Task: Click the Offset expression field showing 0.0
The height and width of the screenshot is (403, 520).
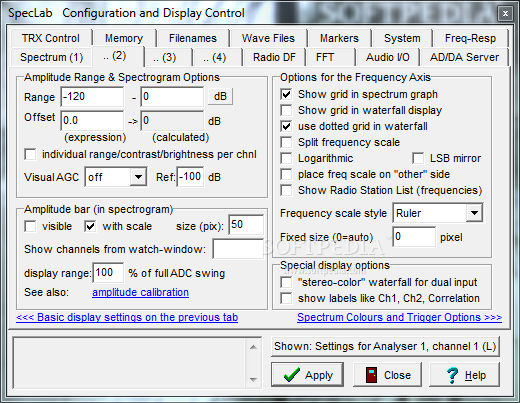Action: pos(92,120)
